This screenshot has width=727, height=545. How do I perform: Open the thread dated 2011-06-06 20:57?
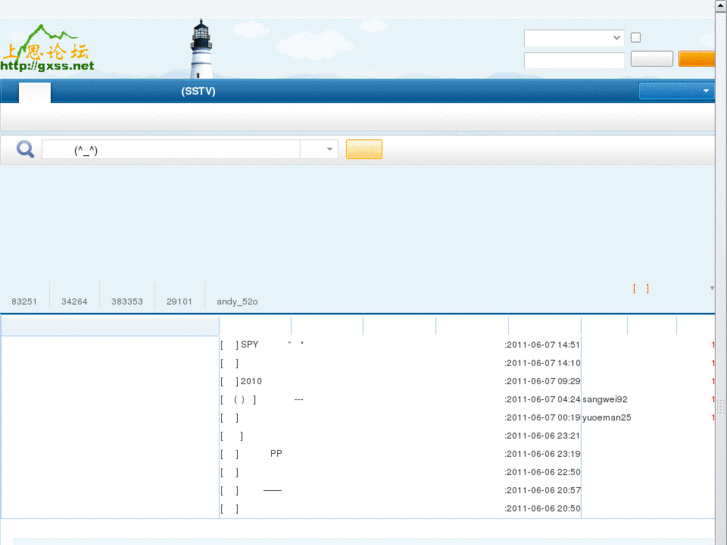(251, 490)
